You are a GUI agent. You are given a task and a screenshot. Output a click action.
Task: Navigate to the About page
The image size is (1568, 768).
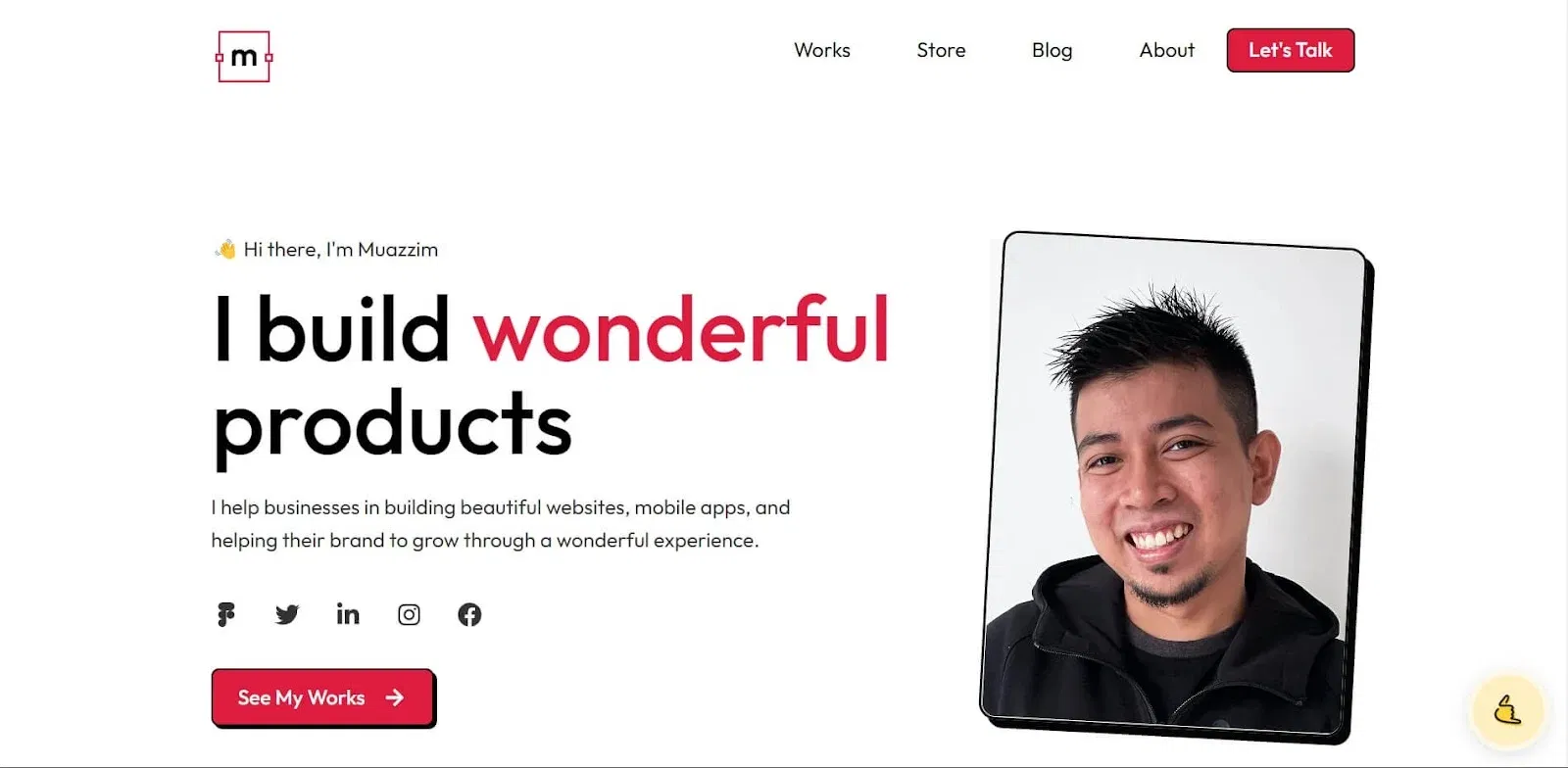tap(1166, 50)
